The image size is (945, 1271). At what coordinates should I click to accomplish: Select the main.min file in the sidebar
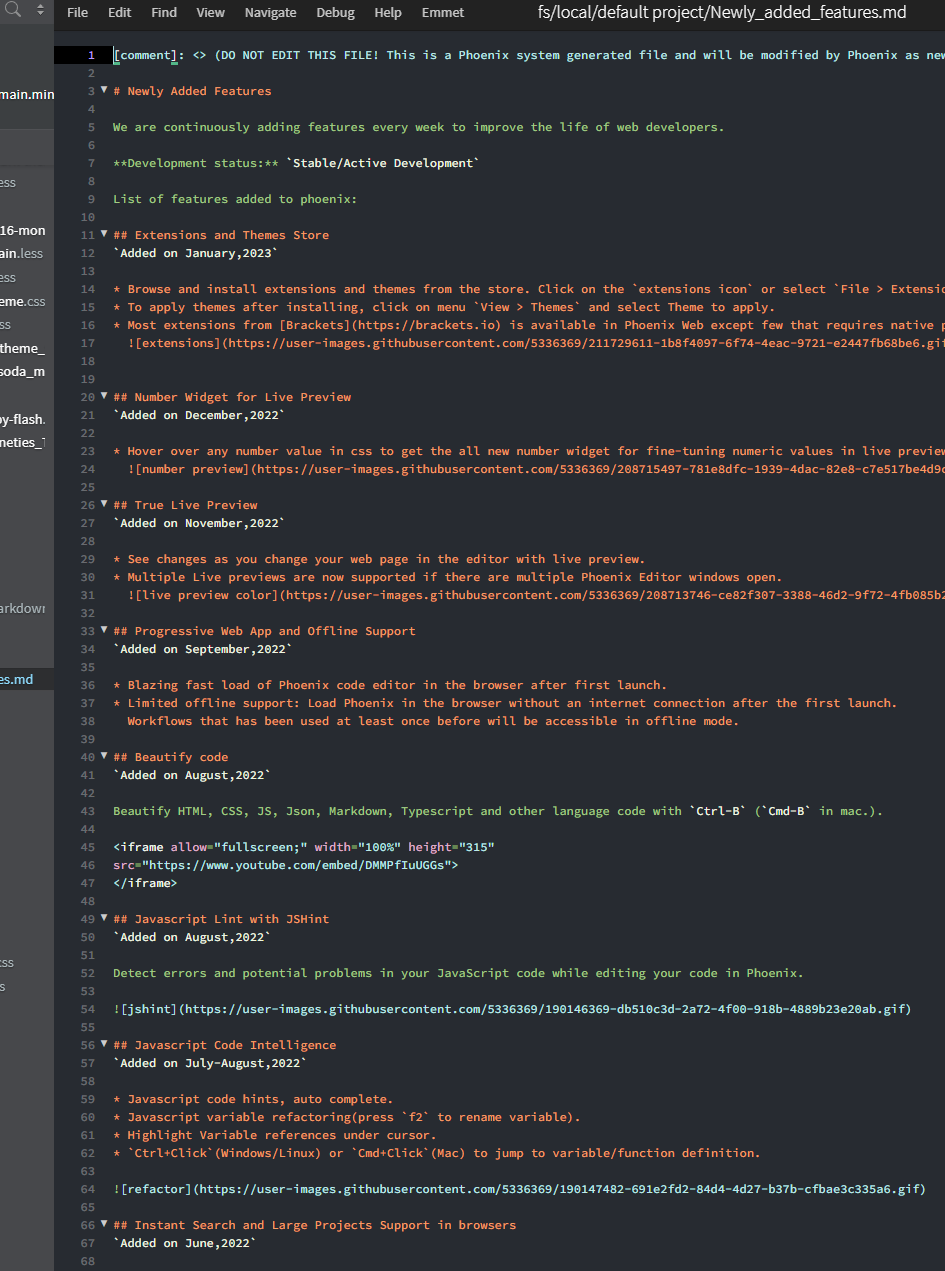[x=27, y=94]
